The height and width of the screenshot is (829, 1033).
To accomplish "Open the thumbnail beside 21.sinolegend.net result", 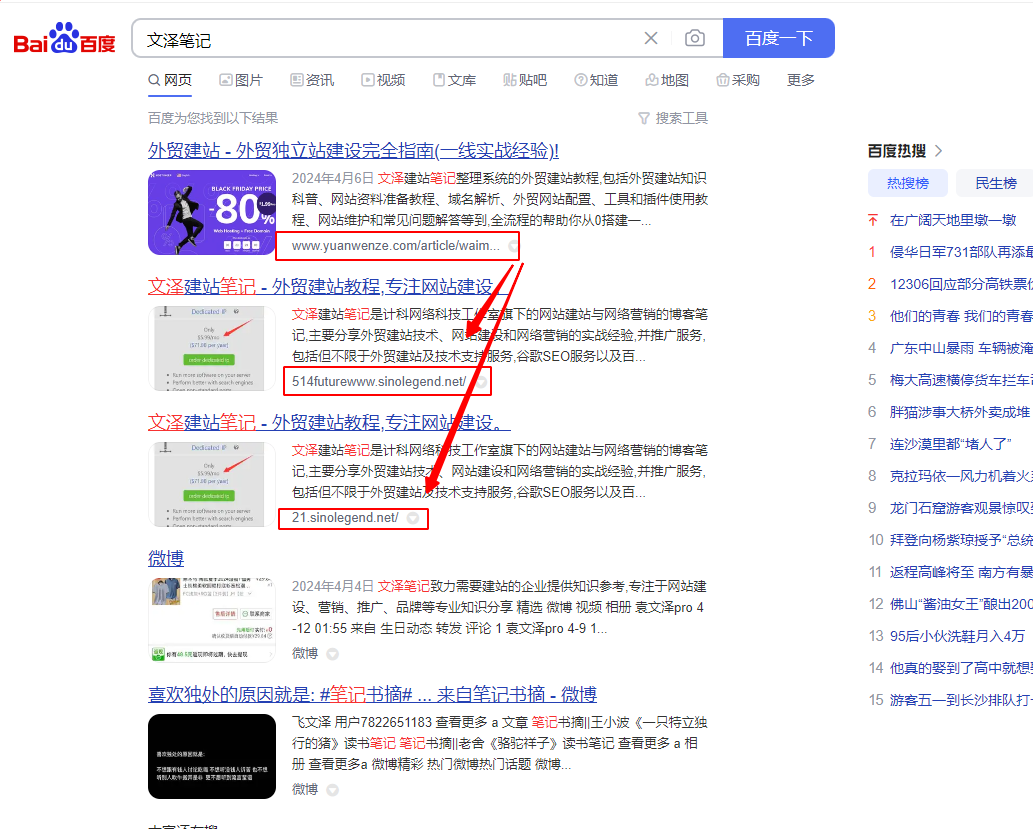I will pyautogui.click(x=212, y=484).
